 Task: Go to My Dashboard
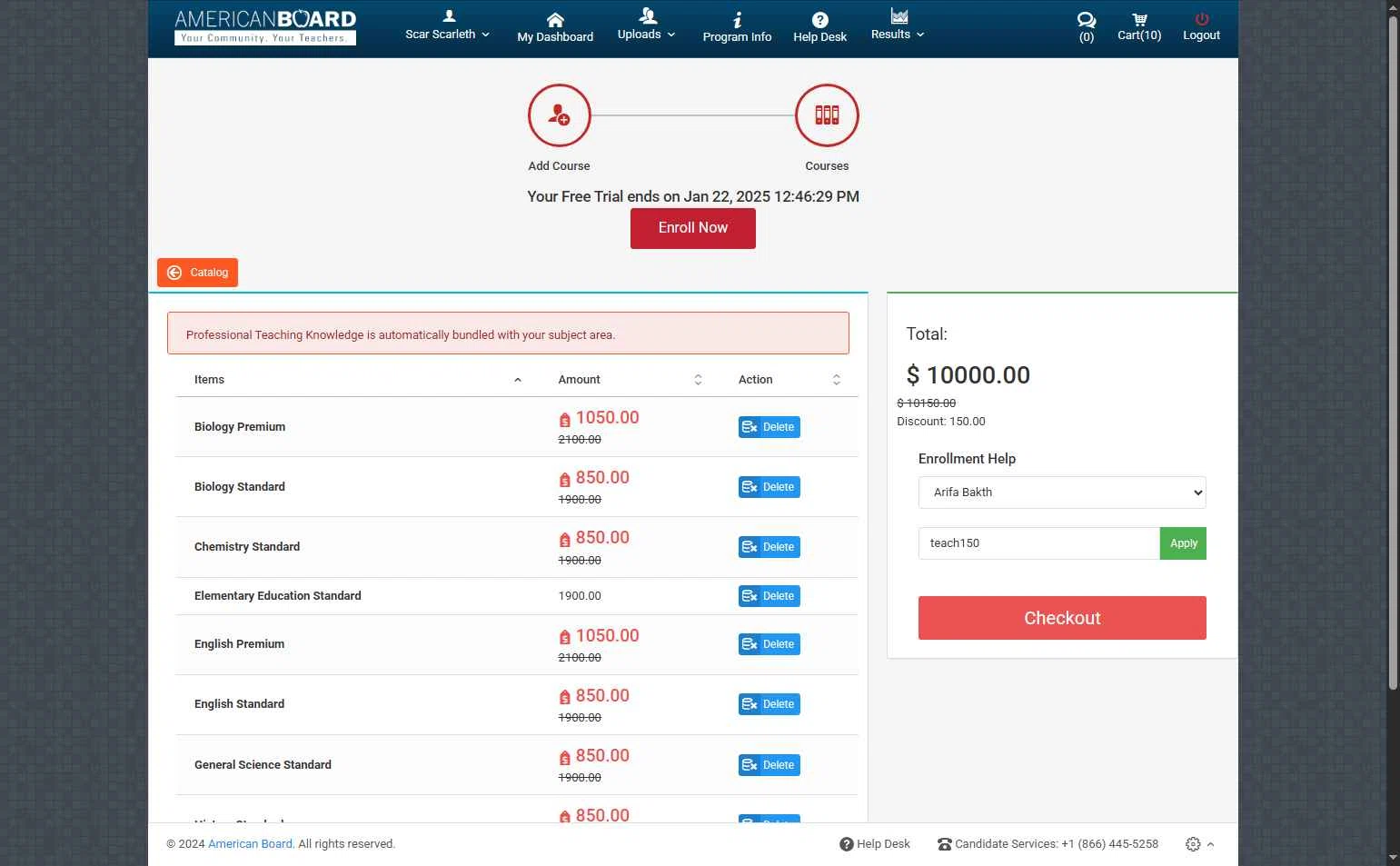(x=555, y=28)
